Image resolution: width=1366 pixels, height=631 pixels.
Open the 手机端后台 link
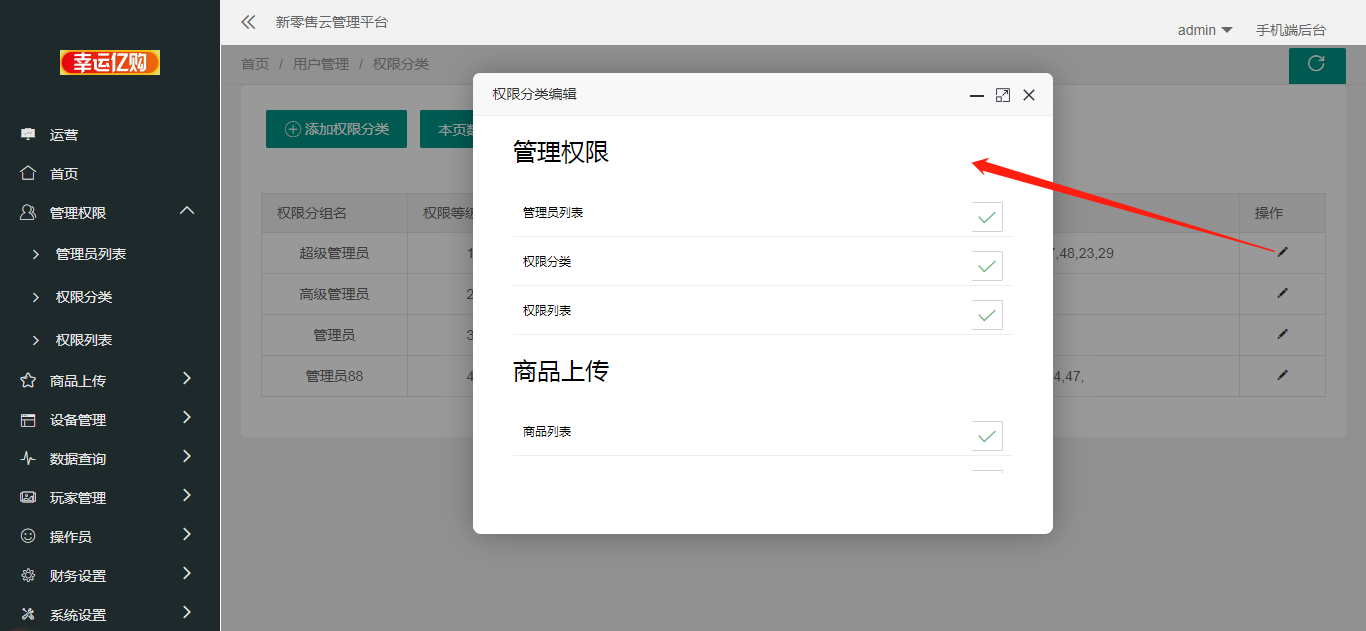pyautogui.click(x=1290, y=30)
